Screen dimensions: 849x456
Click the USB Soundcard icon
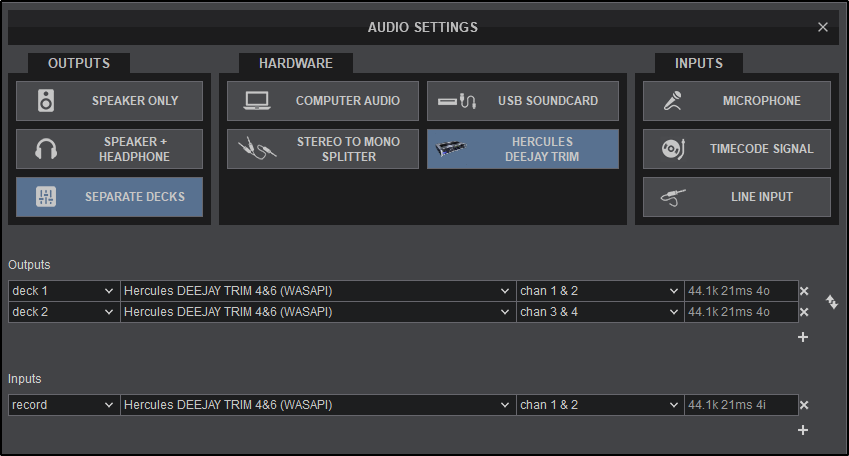460,101
